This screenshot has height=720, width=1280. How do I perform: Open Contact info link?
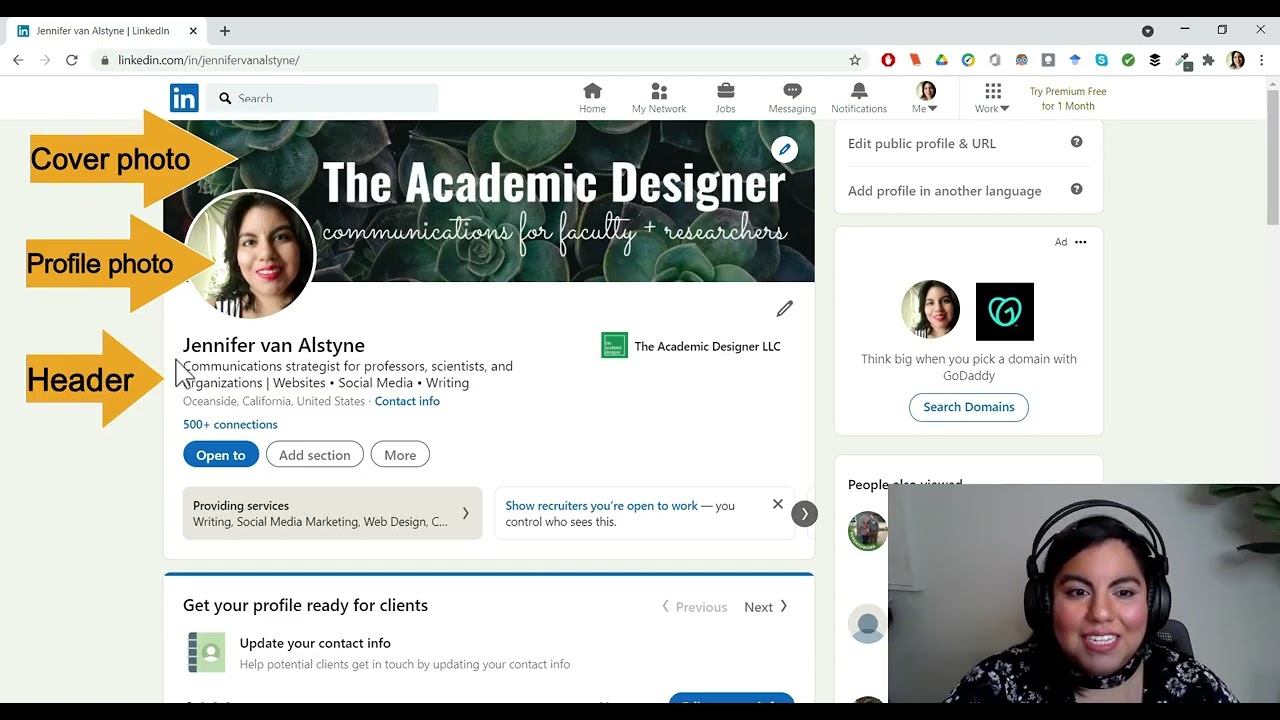point(407,401)
